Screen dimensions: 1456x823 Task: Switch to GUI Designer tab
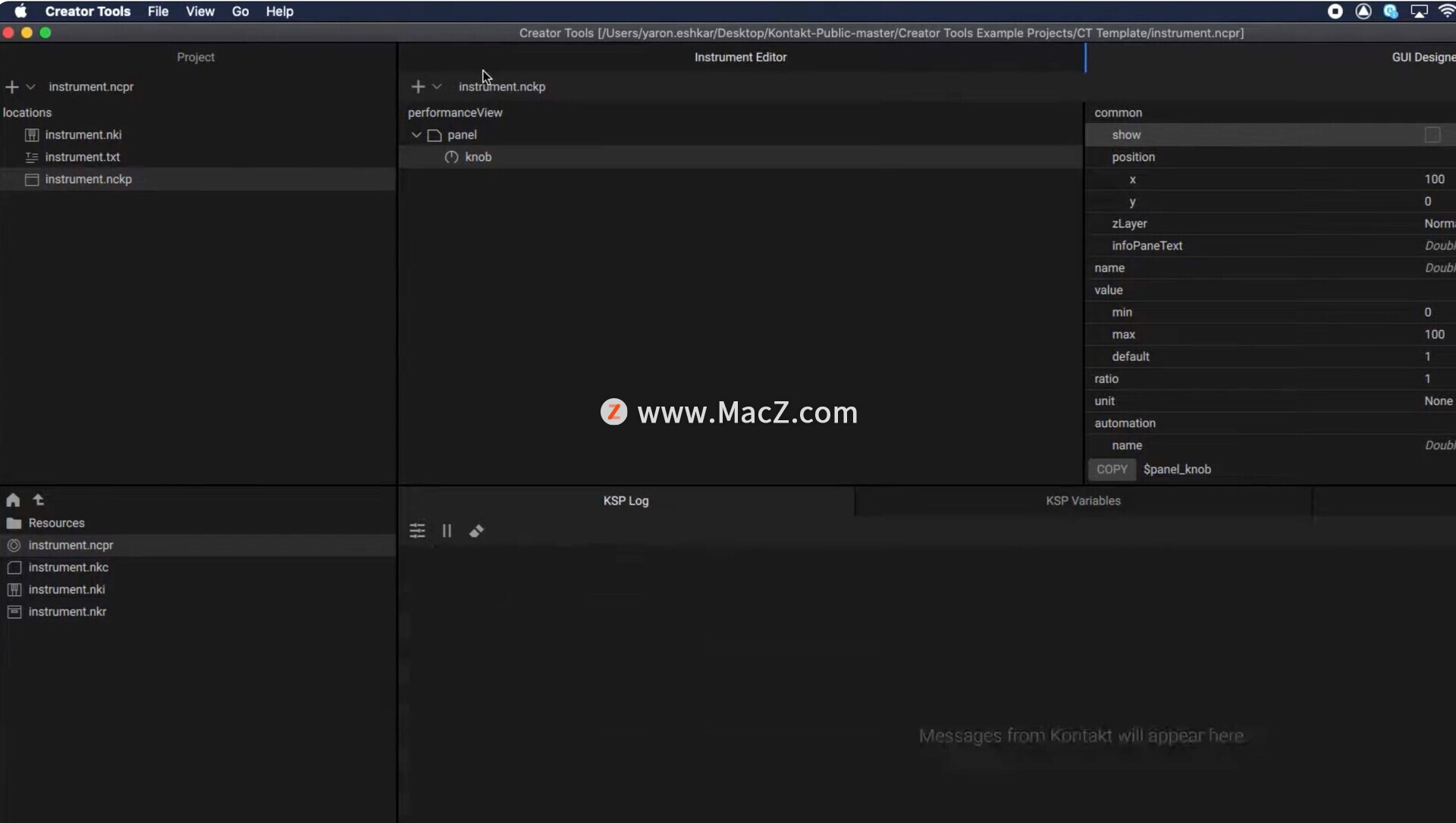click(x=1423, y=57)
